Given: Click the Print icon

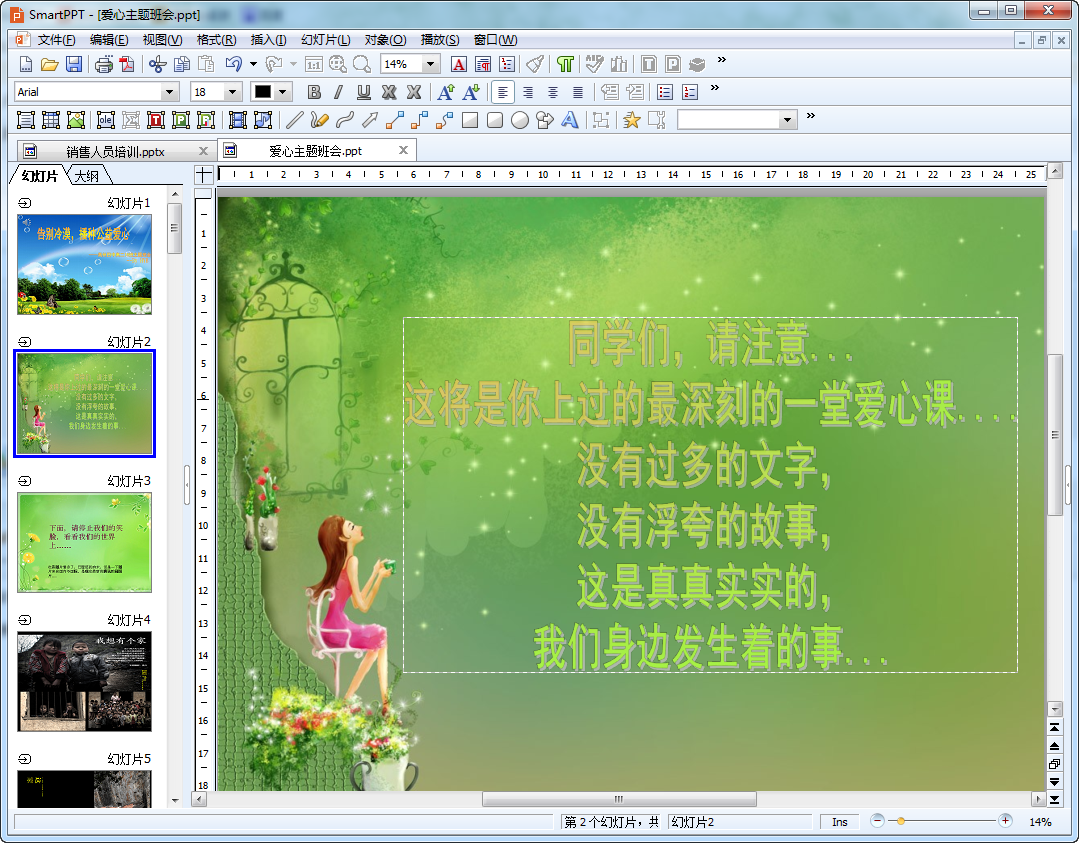Looking at the screenshot, I should pyautogui.click(x=103, y=64).
